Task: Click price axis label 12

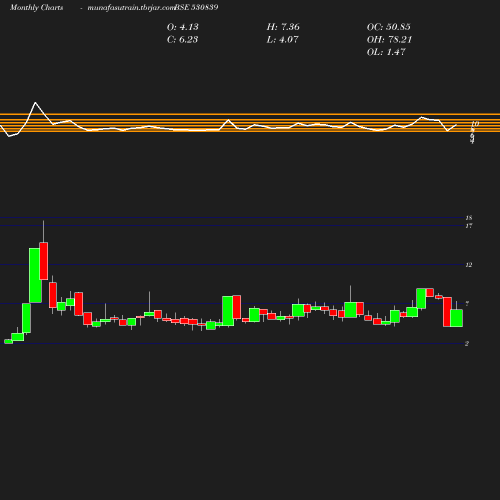Action: (469, 265)
